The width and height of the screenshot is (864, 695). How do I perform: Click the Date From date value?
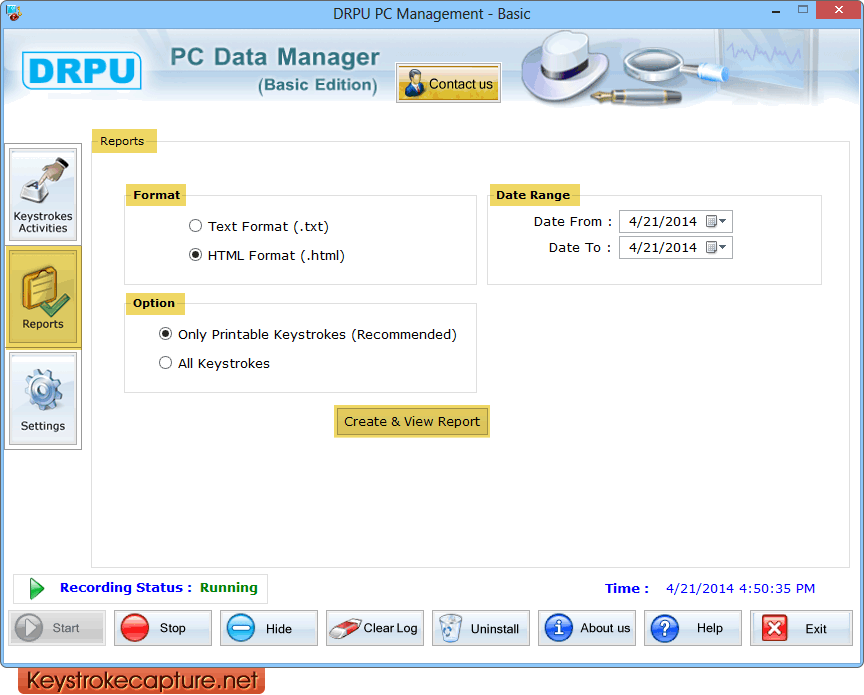coord(663,222)
